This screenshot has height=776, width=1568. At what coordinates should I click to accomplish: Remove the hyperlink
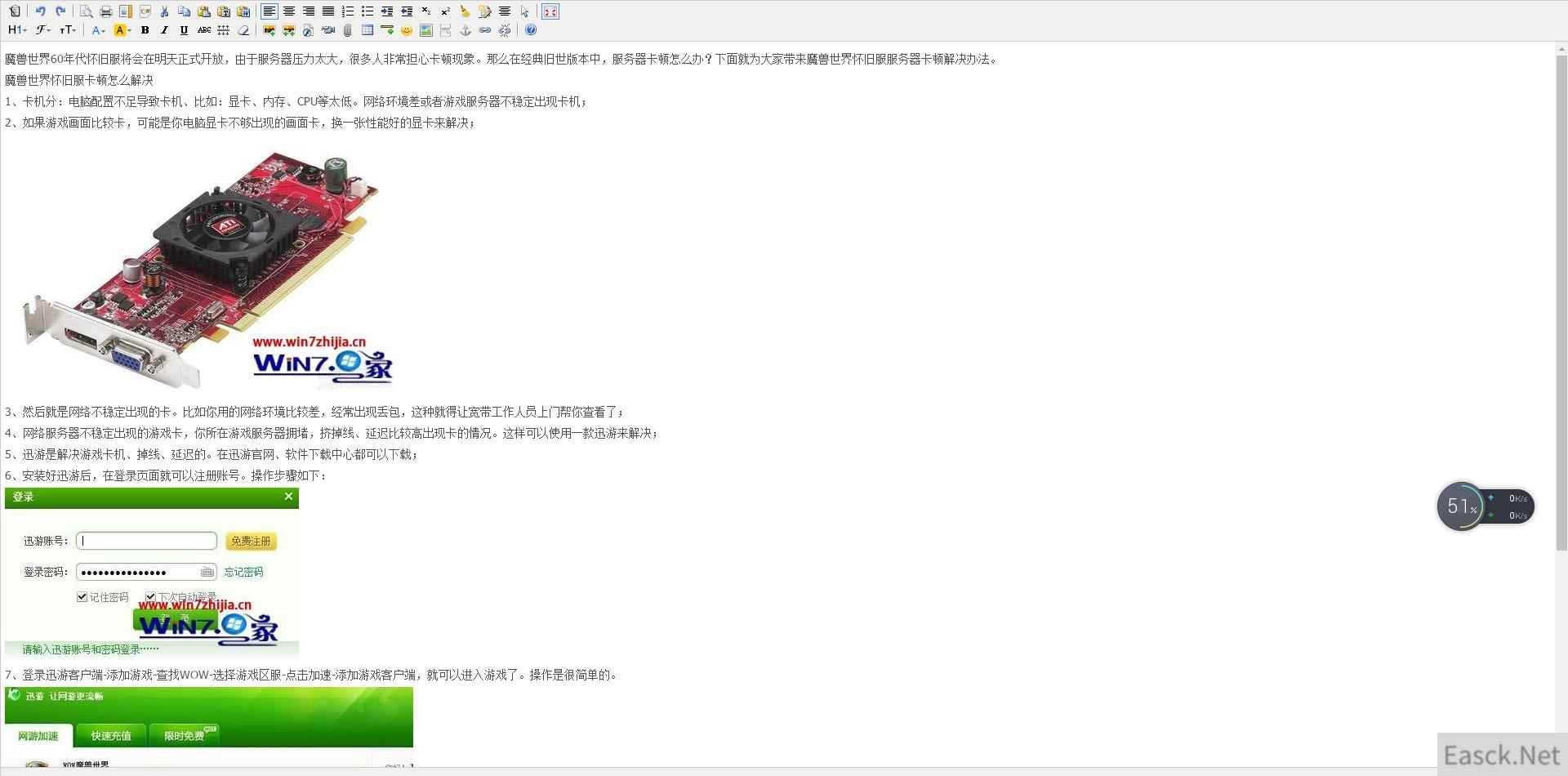pos(505,30)
